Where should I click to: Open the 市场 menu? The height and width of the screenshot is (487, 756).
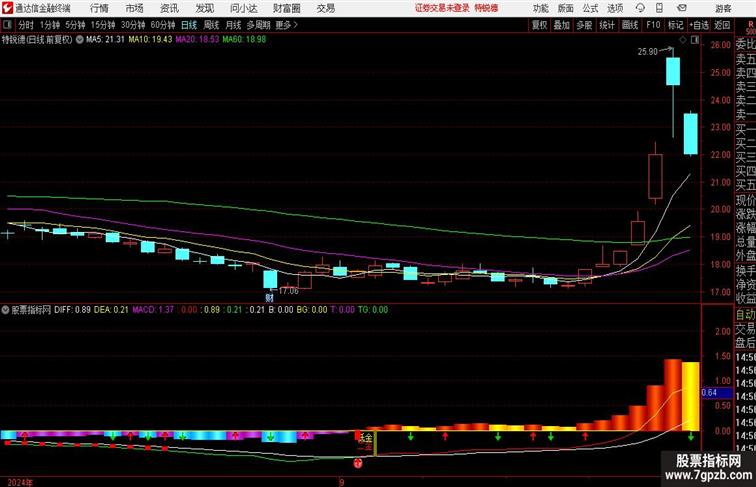(x=135, y=8)
